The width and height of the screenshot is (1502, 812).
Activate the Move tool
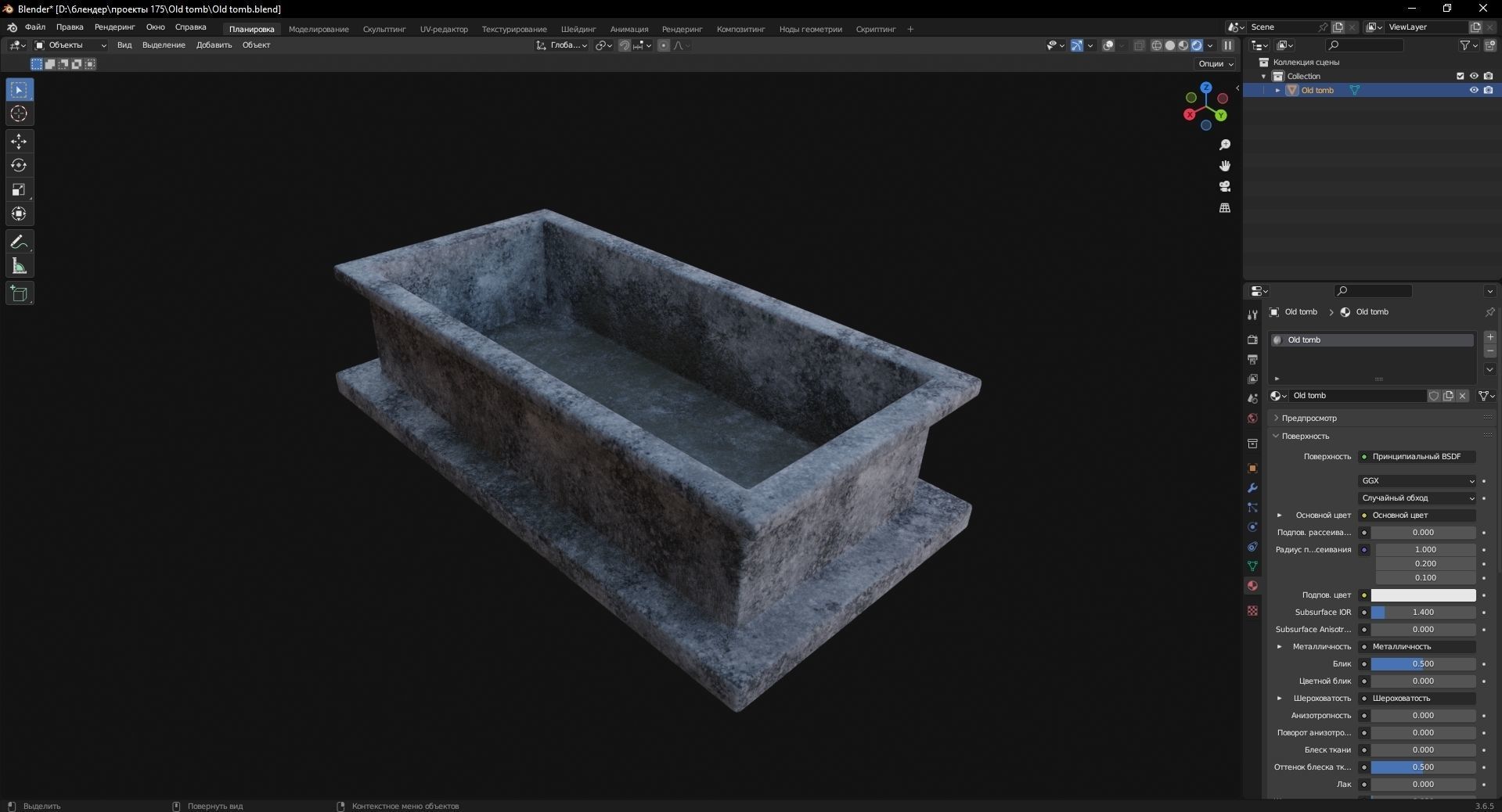coord(19,142)
